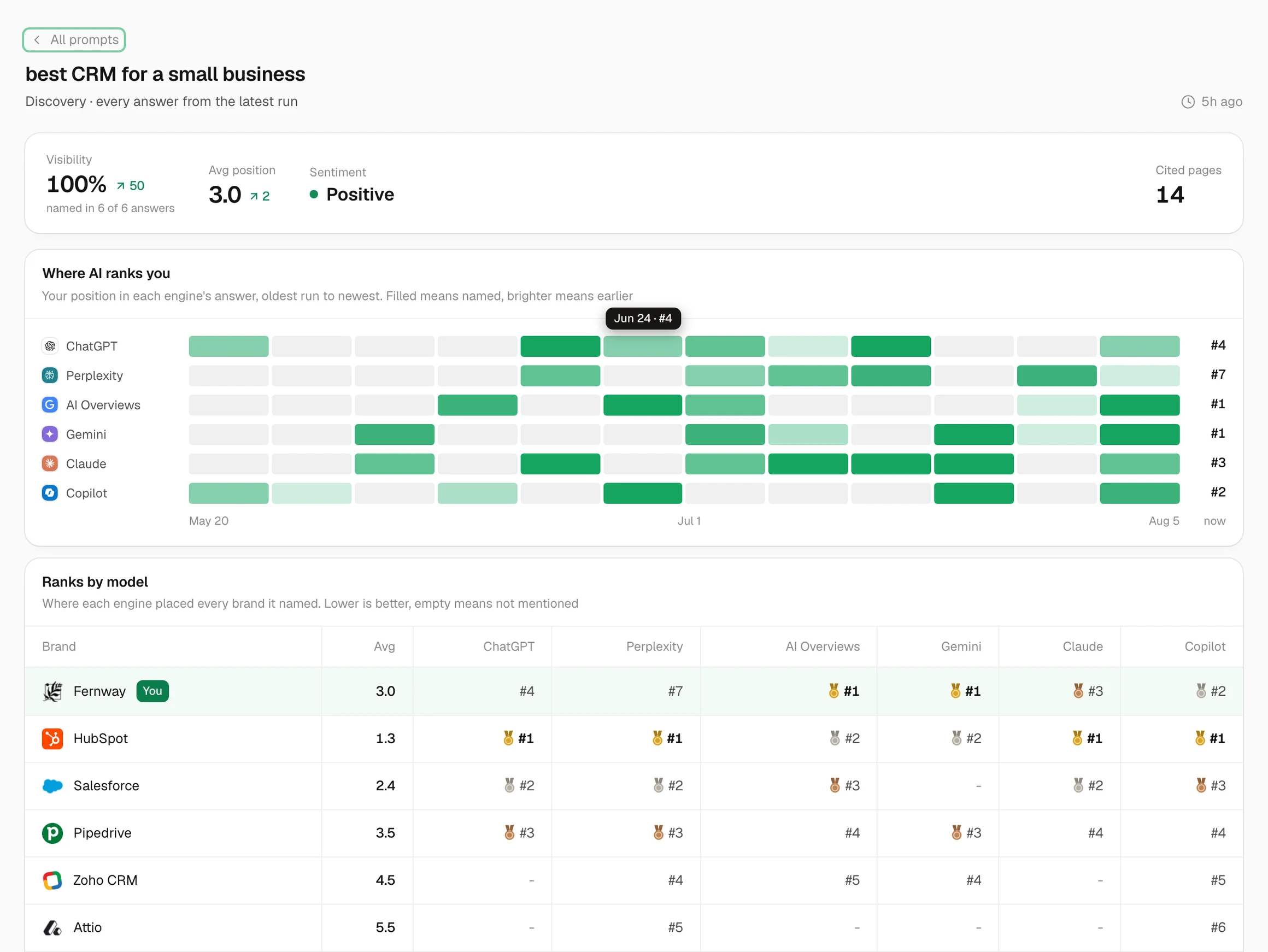
Task: Click the Perplexity current rank #7
Action: point(1218,375)
